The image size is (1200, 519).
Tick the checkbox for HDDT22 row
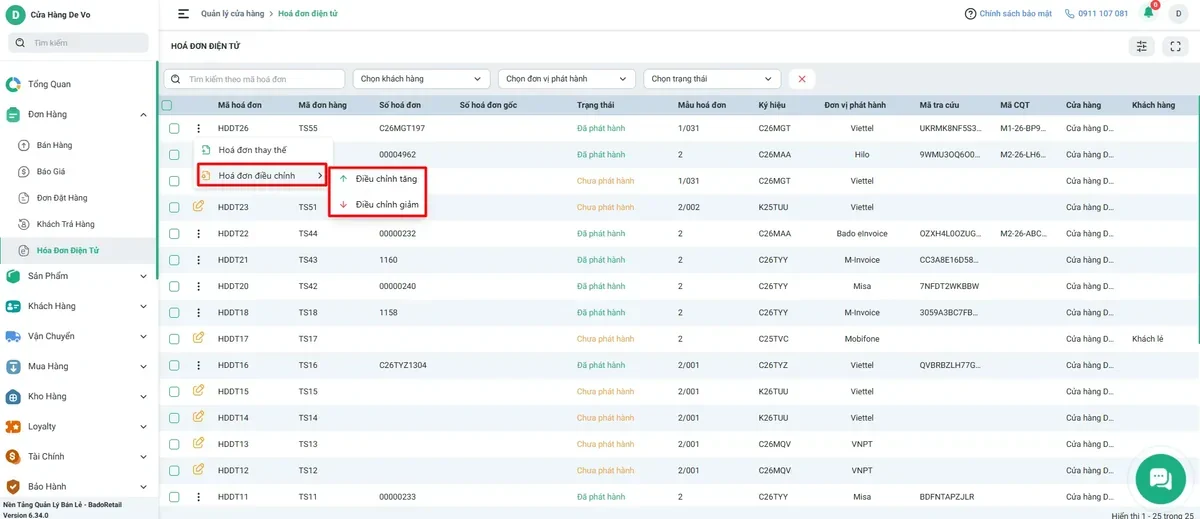[174, 233]
